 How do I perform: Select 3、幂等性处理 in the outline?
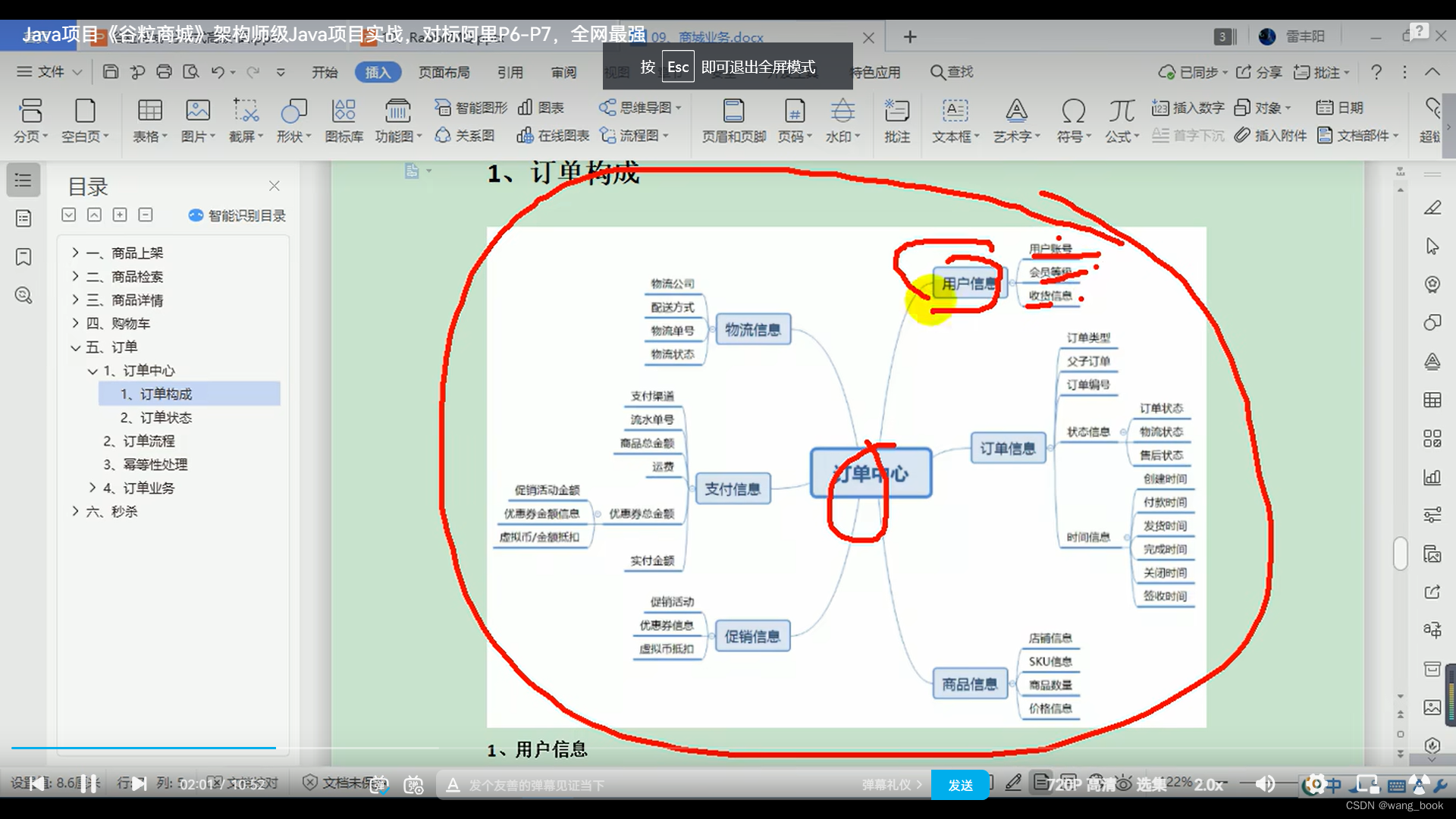click(x=146, y=464)
